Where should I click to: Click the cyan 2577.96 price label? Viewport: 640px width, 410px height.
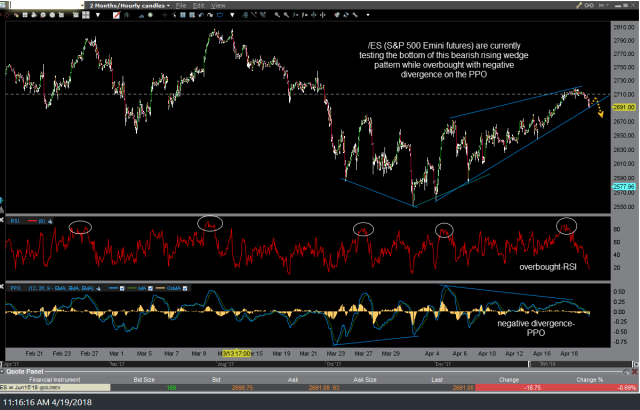(x=624, y=186)
